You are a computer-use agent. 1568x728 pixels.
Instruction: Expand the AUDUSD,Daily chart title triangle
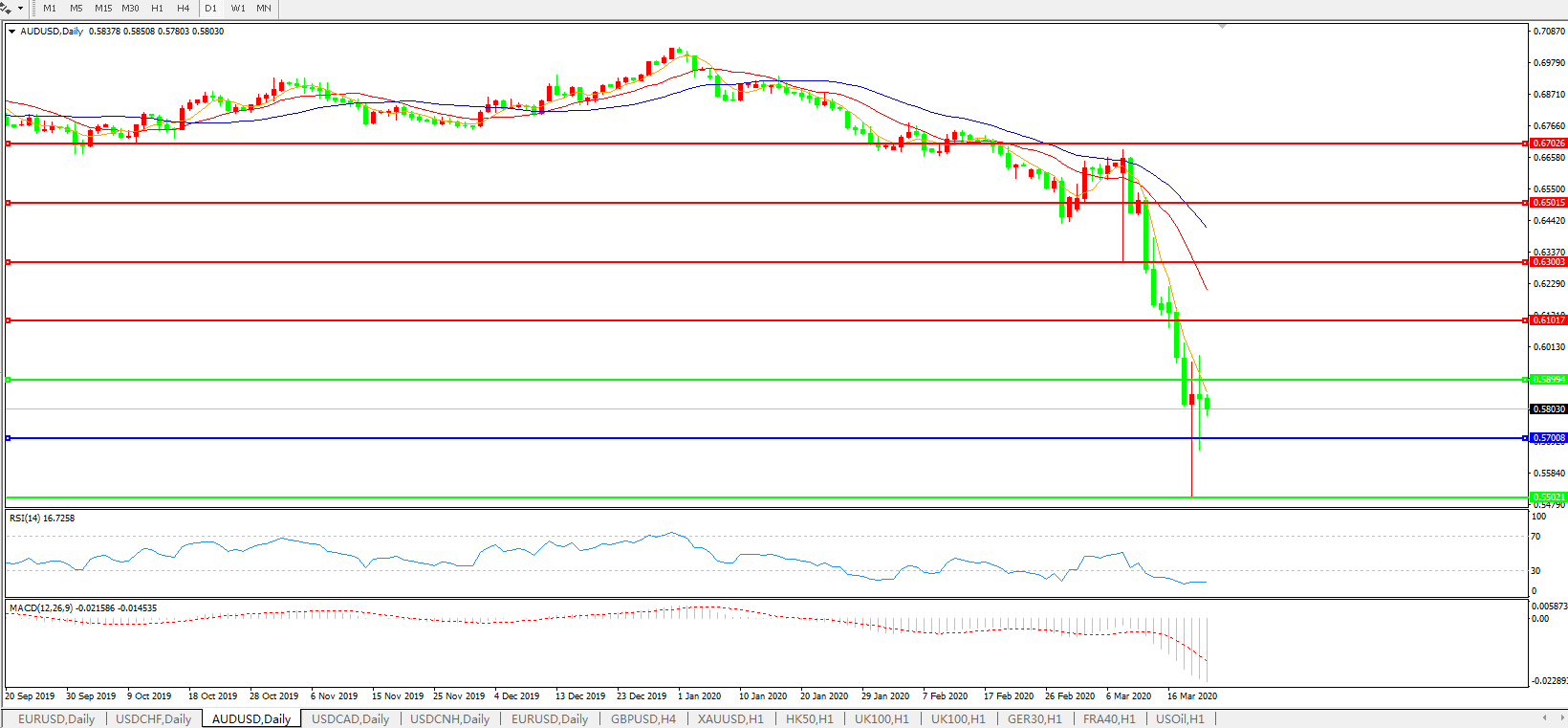[11, 32]
